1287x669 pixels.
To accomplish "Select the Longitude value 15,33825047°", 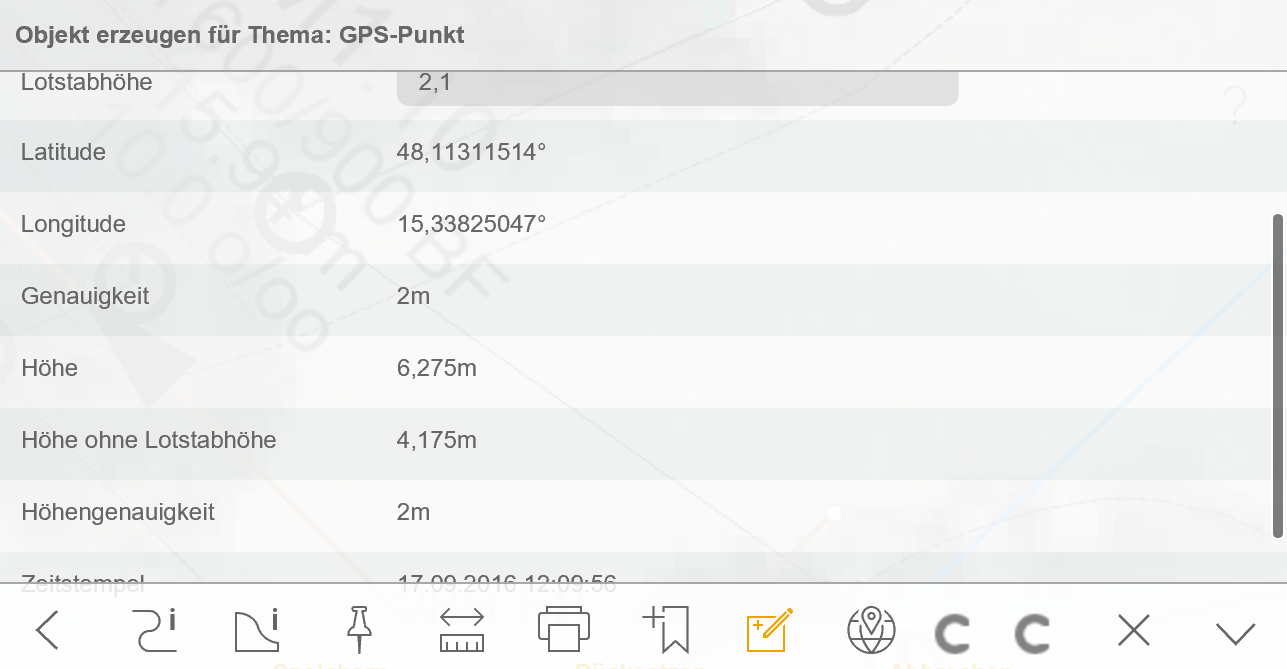I will [471, 224].
